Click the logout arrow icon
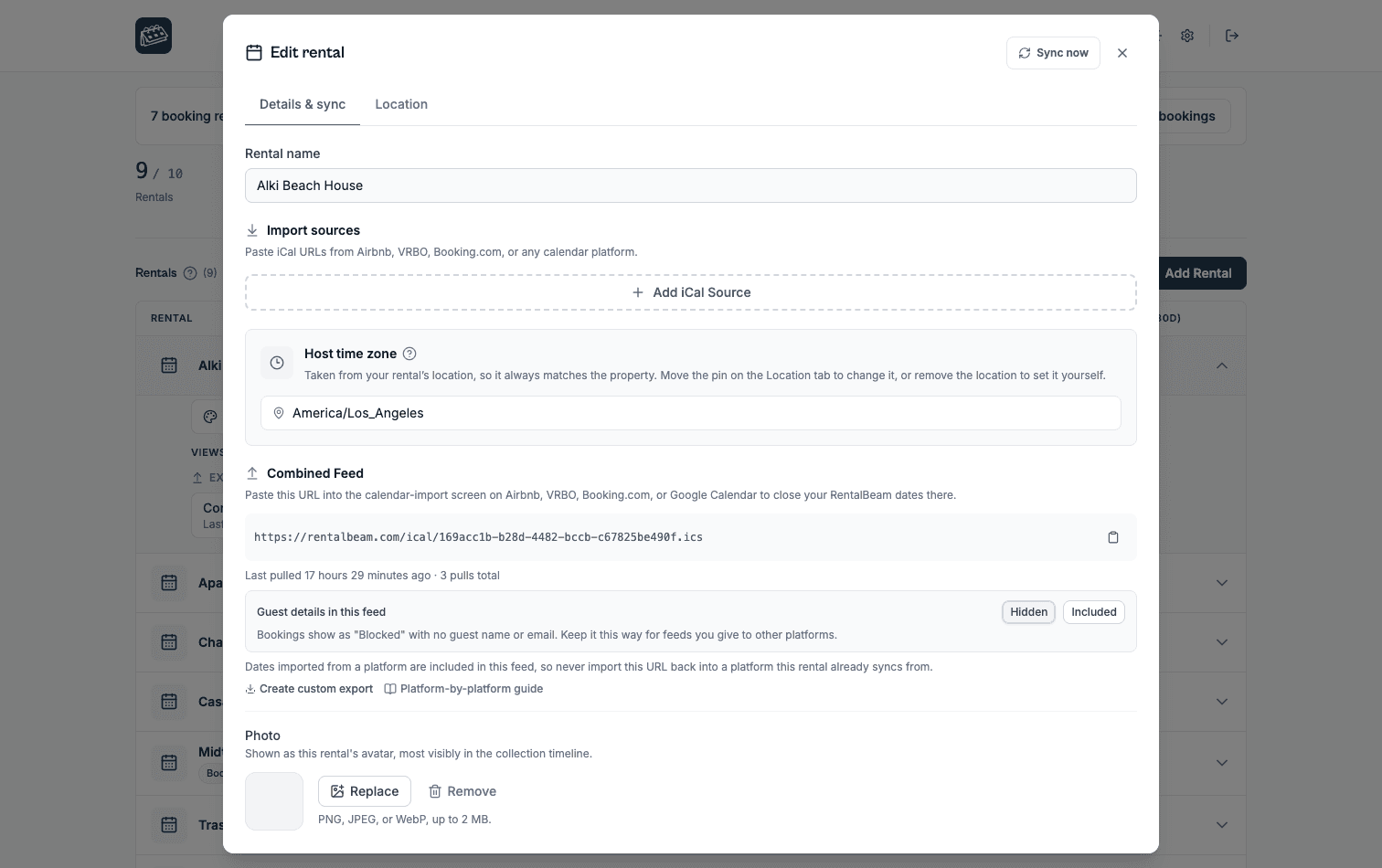1382x868 pixels. coord(1232,36)
